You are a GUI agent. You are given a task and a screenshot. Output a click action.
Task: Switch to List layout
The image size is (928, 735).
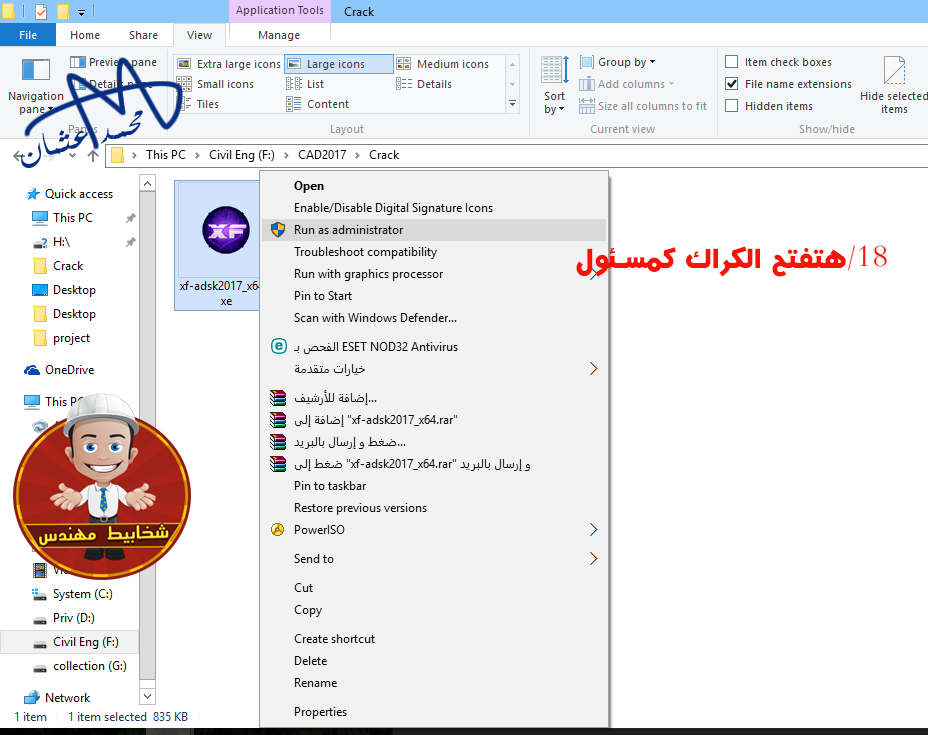pyautogui.click(x=305, y=84)
